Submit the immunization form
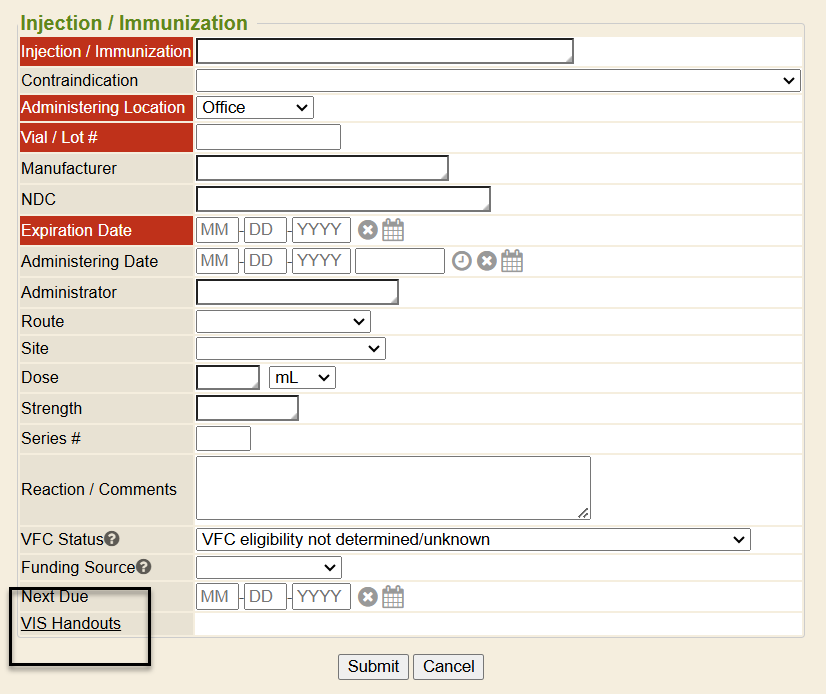Screen dimensions: 826x694 click(x=373, y=666)
